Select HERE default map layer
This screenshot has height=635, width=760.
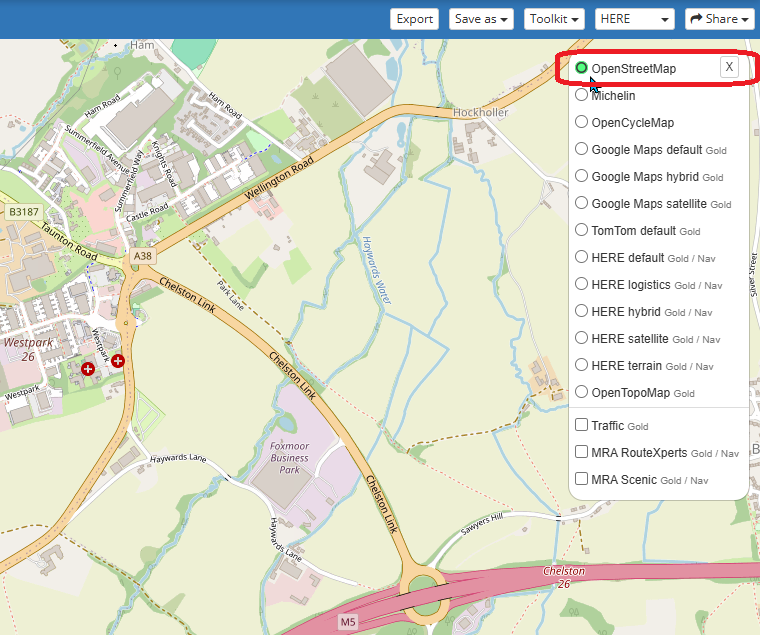(x=581, y=257)
